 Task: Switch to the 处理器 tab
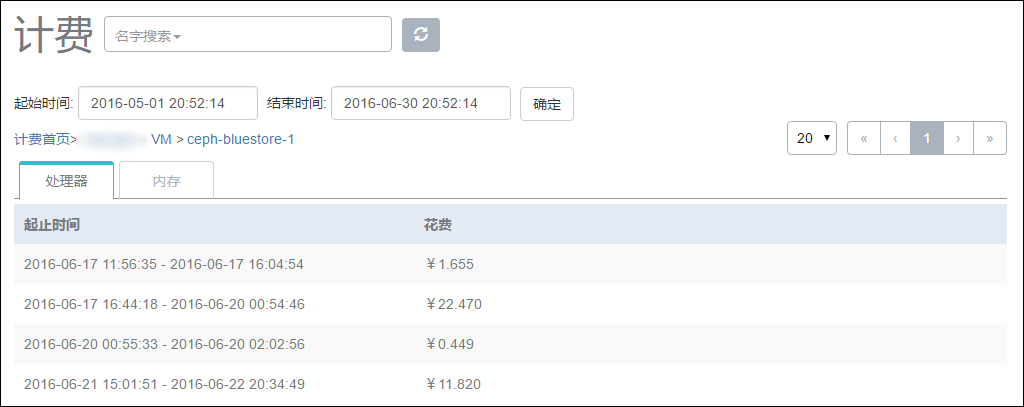(x=67, y=180)
